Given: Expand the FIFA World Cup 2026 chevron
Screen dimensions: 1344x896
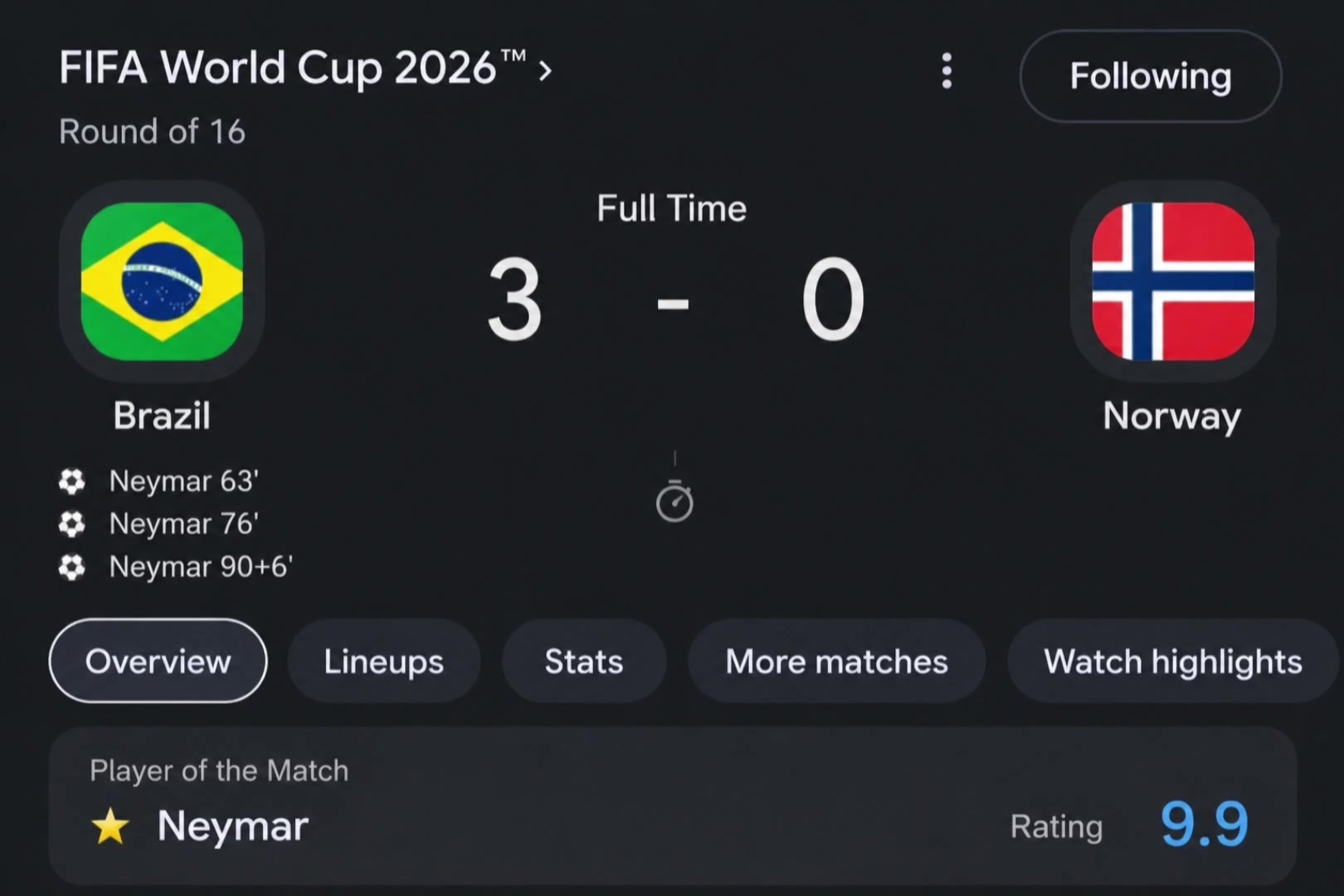Looking at the screenshot, I should pyautogui.click(x=545, y=71).
